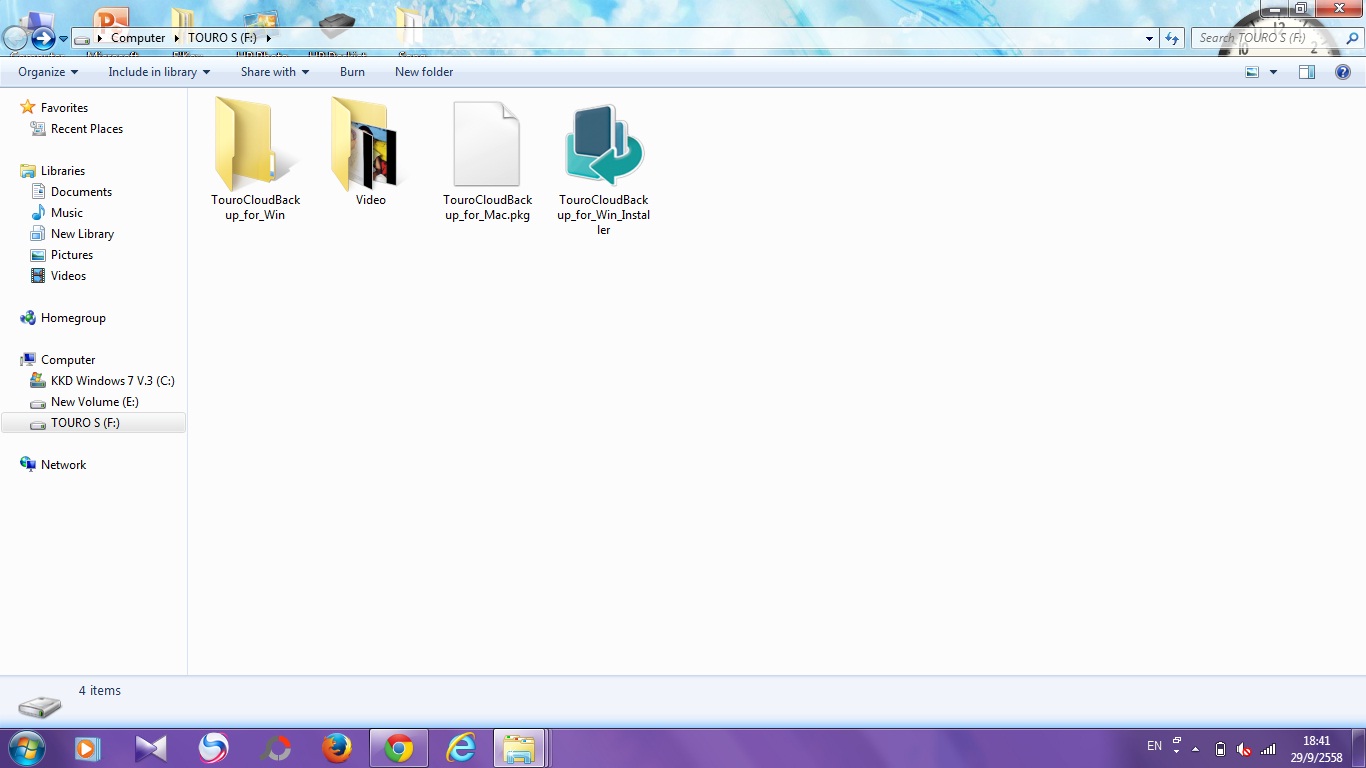Open the TouroCloudBackup_for_Win folder

[x=256, y=160]
